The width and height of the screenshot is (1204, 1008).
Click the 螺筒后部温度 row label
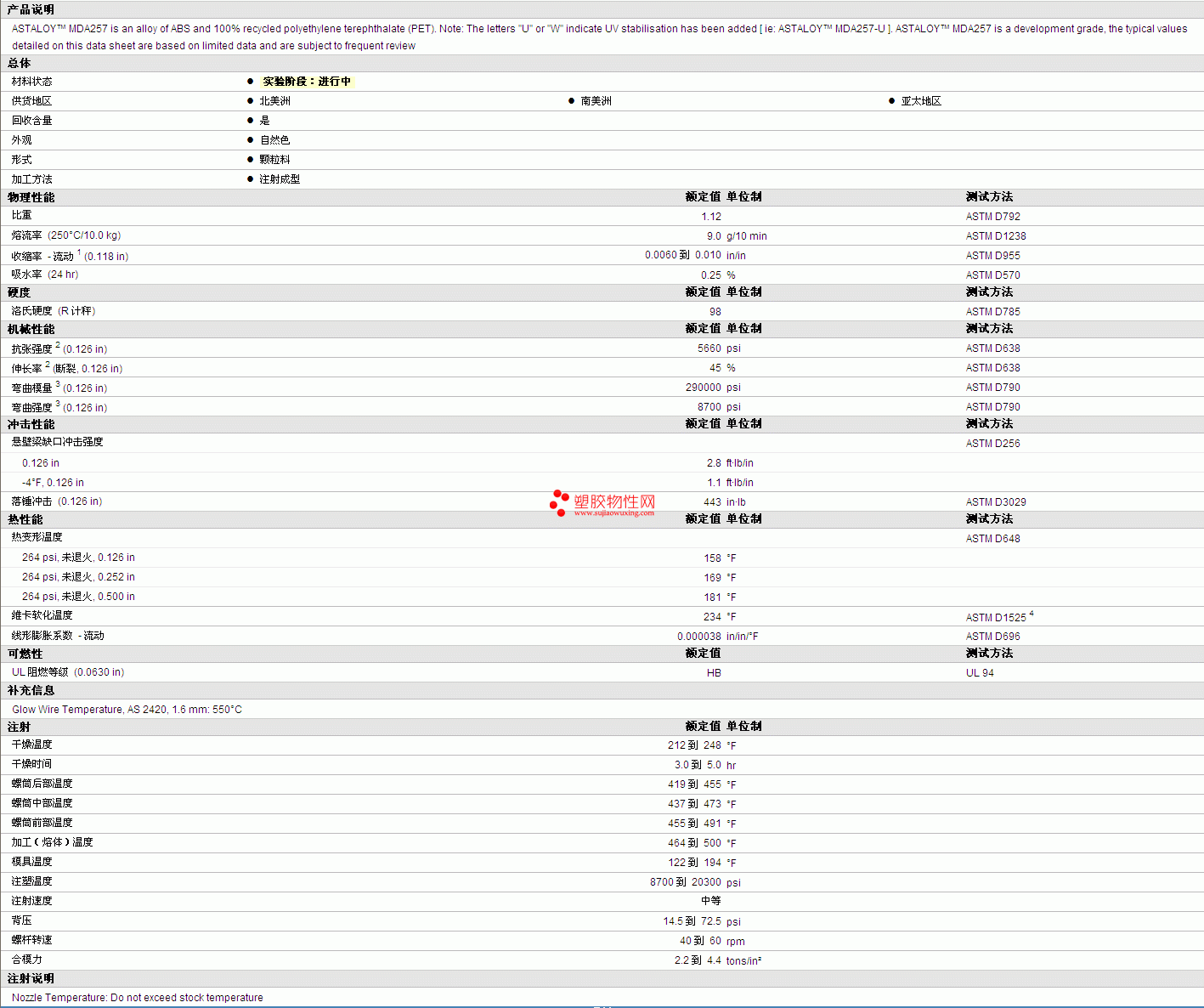[42, 784]
